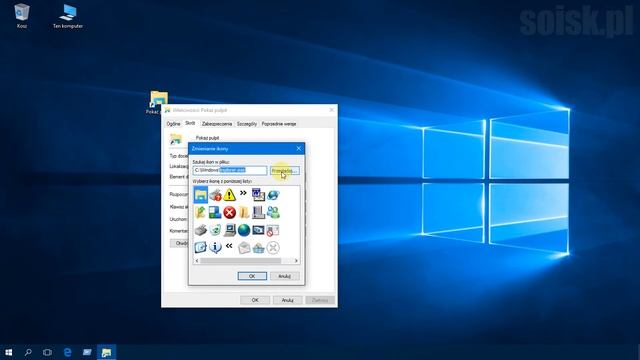Switch to the Skrót tab
Viewport: 640px width, 360px height.
[x=190, y=123]
